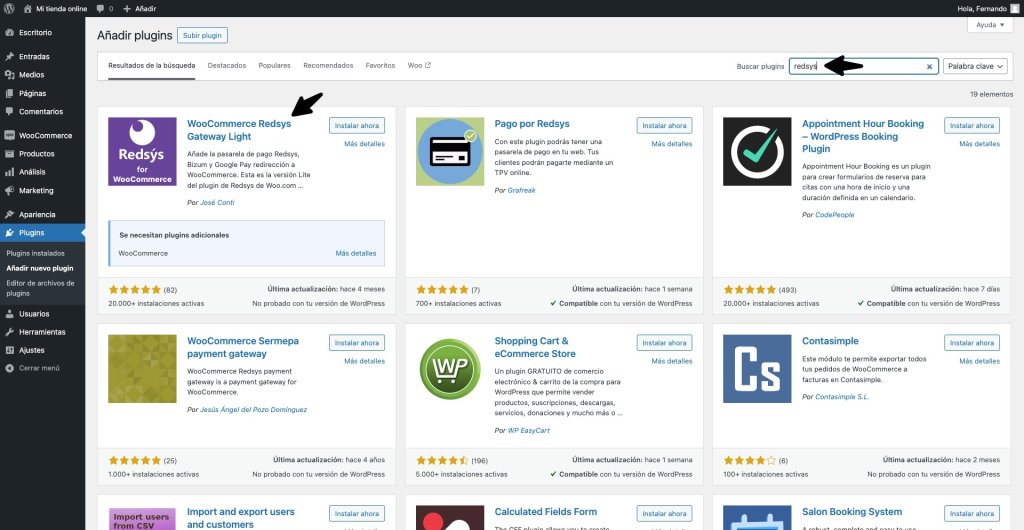Open the Palabra clave dropdown
Viewport: 1024px width, 530px height.
click(x=975, y=66)
